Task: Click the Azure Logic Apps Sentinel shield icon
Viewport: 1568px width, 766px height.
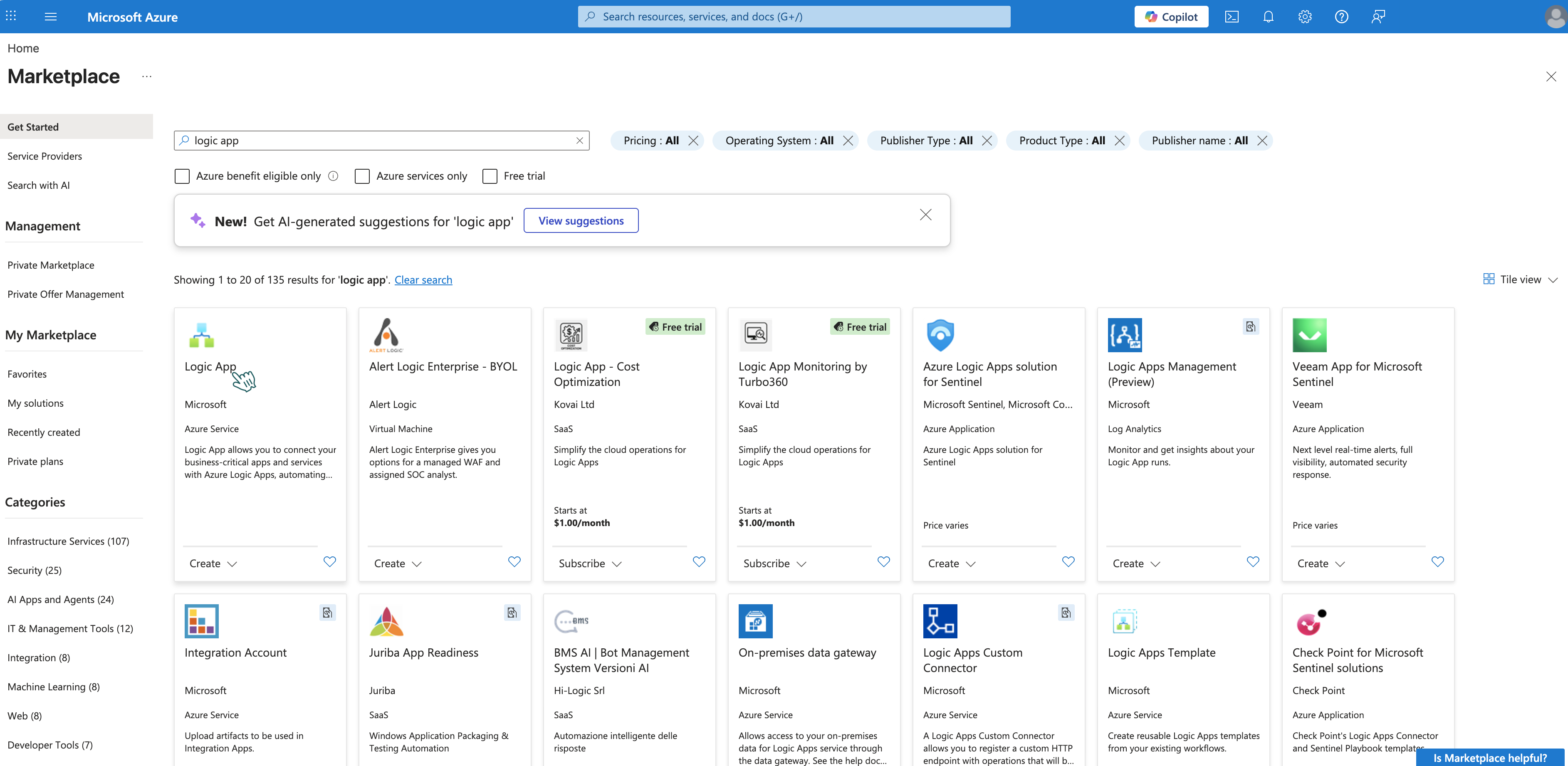Action: [x=940, y=335]
